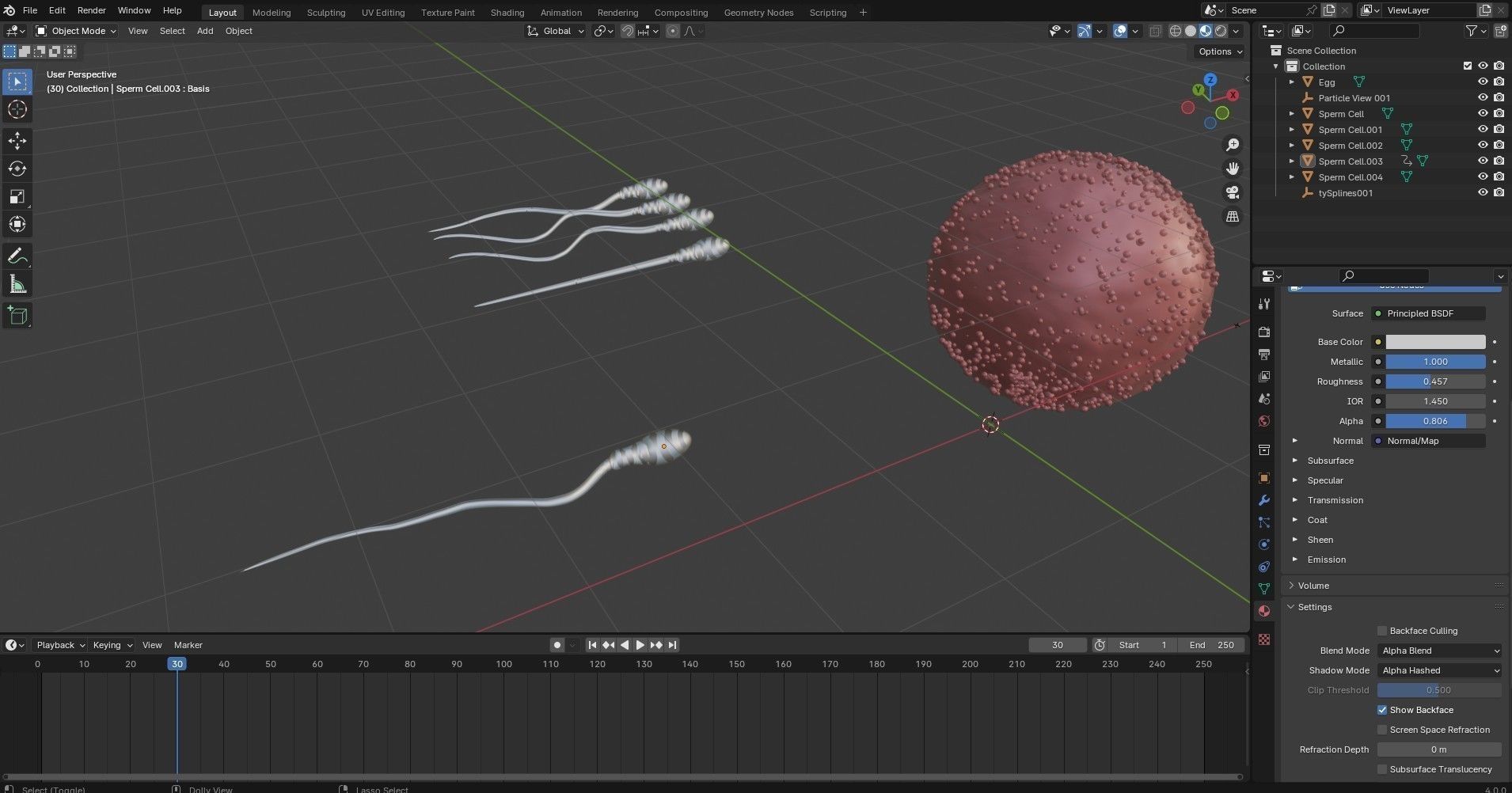Screen dimensions: 1512x793
Task: Open the World properties tab
Action: 1264,420
